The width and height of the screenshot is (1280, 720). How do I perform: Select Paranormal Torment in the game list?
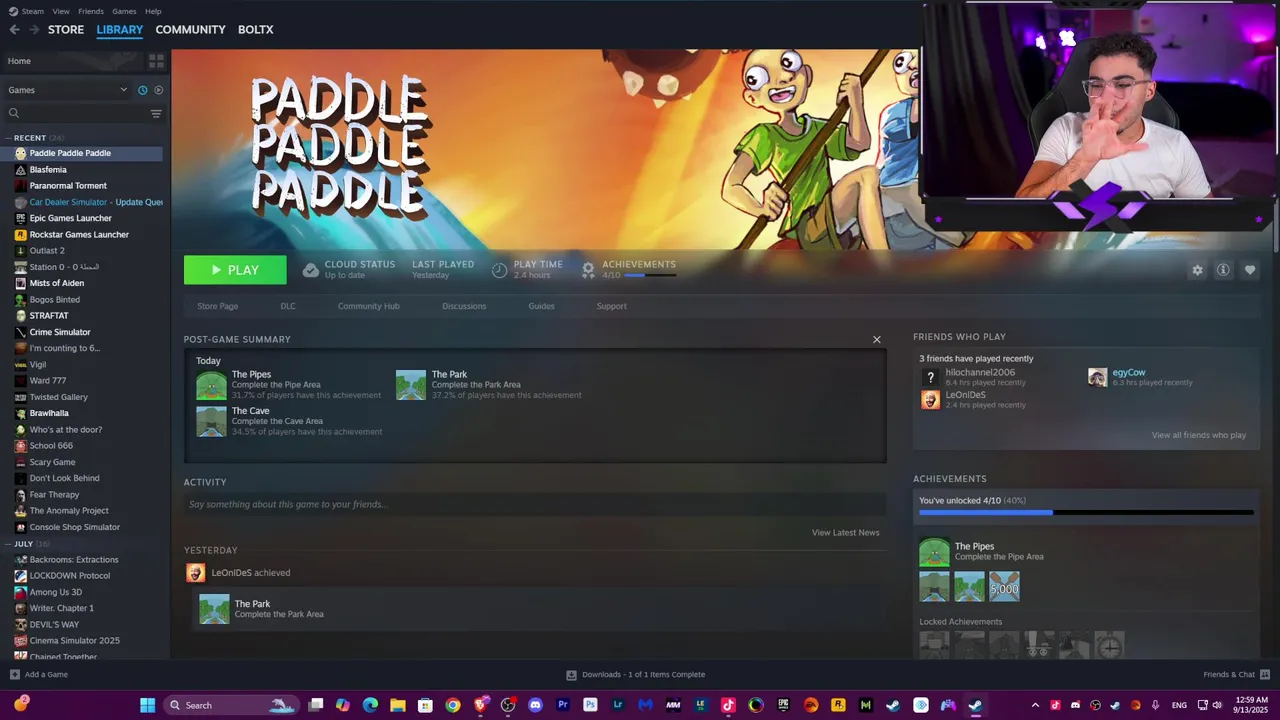(68, 186)
